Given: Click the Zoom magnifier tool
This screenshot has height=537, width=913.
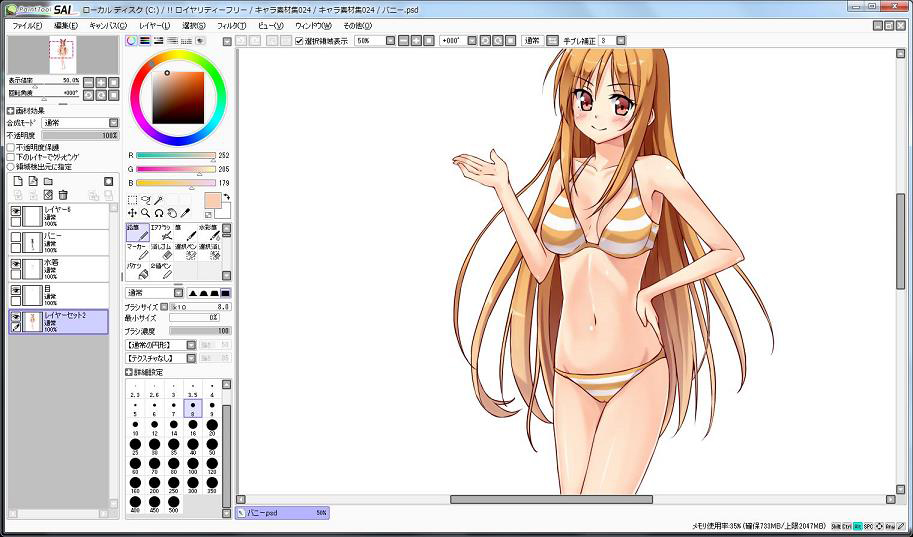Looking at the screenshot, I should [x=145, y=213].
